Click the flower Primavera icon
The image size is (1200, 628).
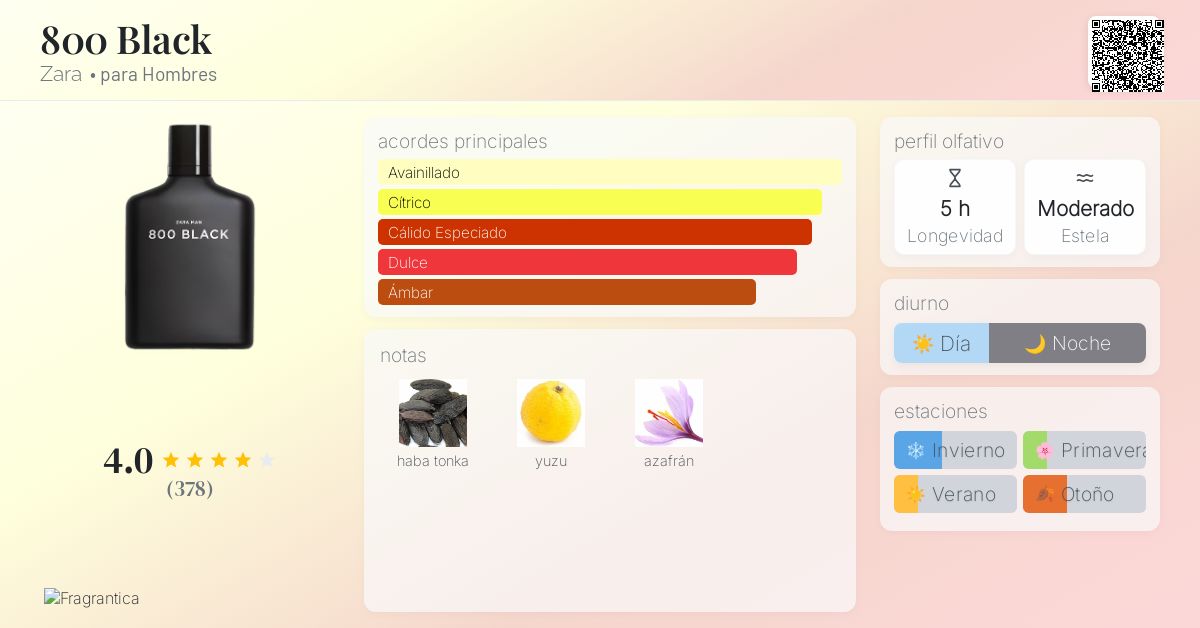tap(1044, 451)
